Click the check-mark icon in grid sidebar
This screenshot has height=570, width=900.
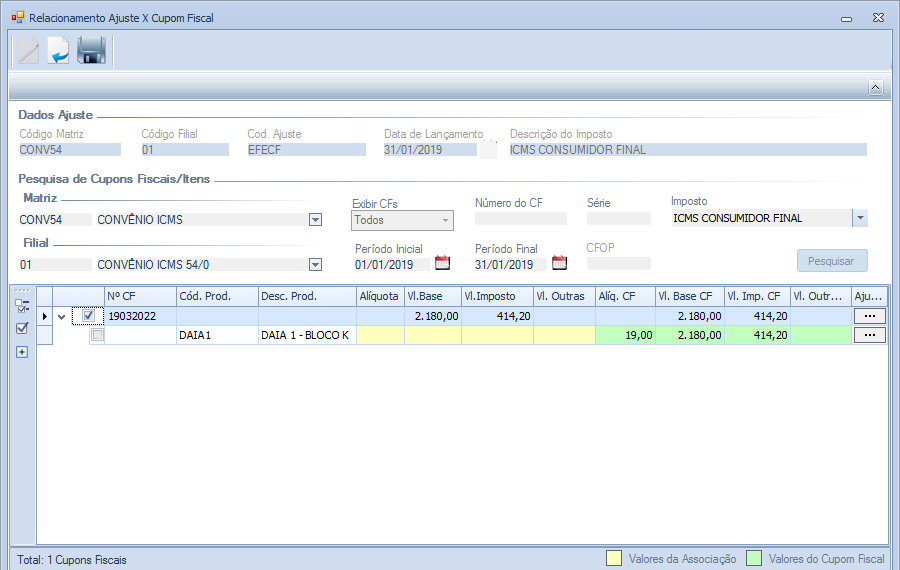pos(22,328)
